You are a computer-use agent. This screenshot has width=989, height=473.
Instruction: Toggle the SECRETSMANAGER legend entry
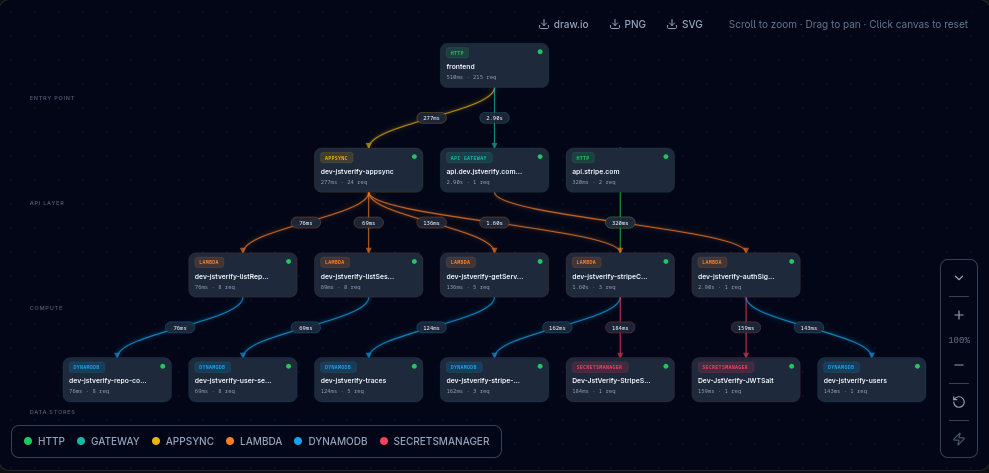[x=434, y=441]
